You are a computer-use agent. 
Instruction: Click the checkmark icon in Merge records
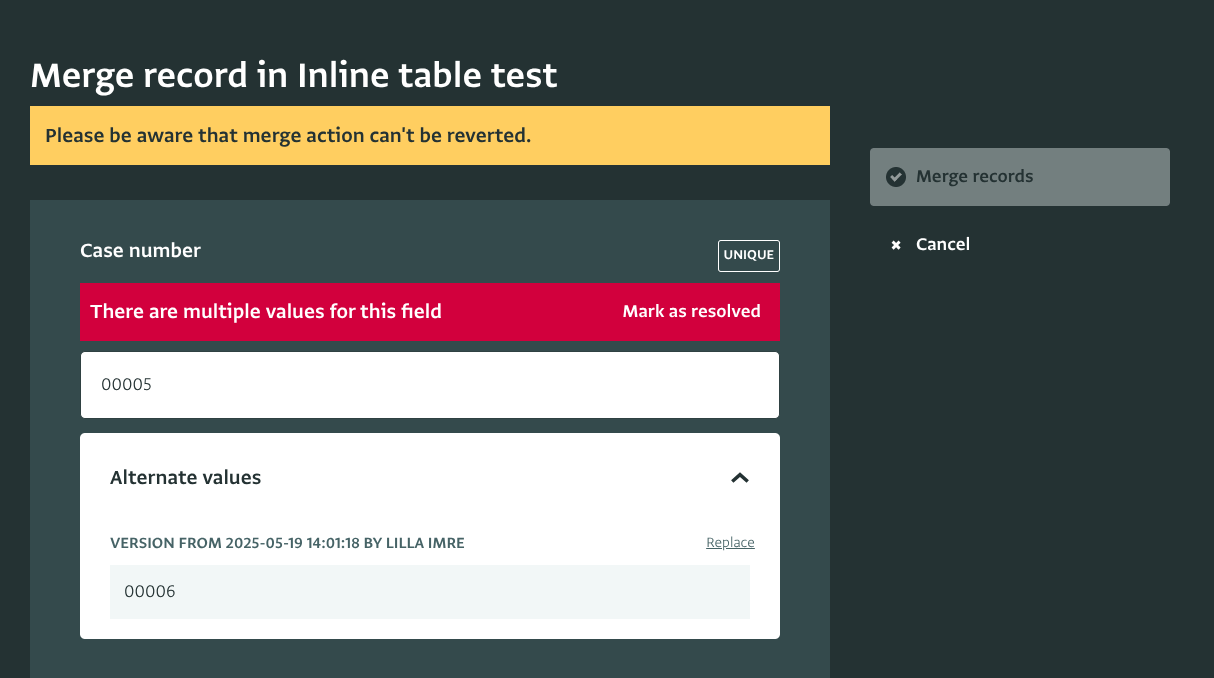click(x=896, y=177)
